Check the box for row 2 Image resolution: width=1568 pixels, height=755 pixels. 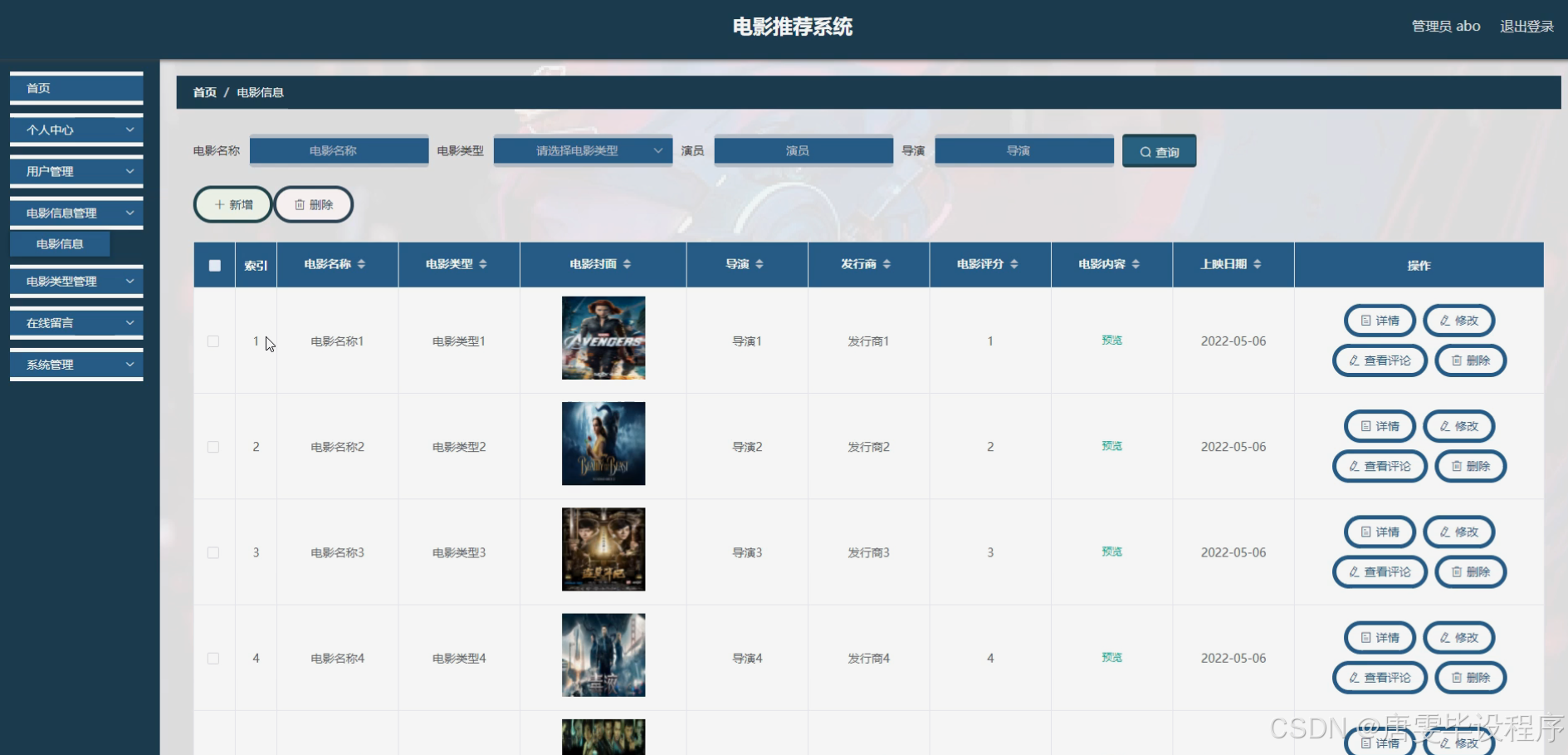click(x=213, y=447)
